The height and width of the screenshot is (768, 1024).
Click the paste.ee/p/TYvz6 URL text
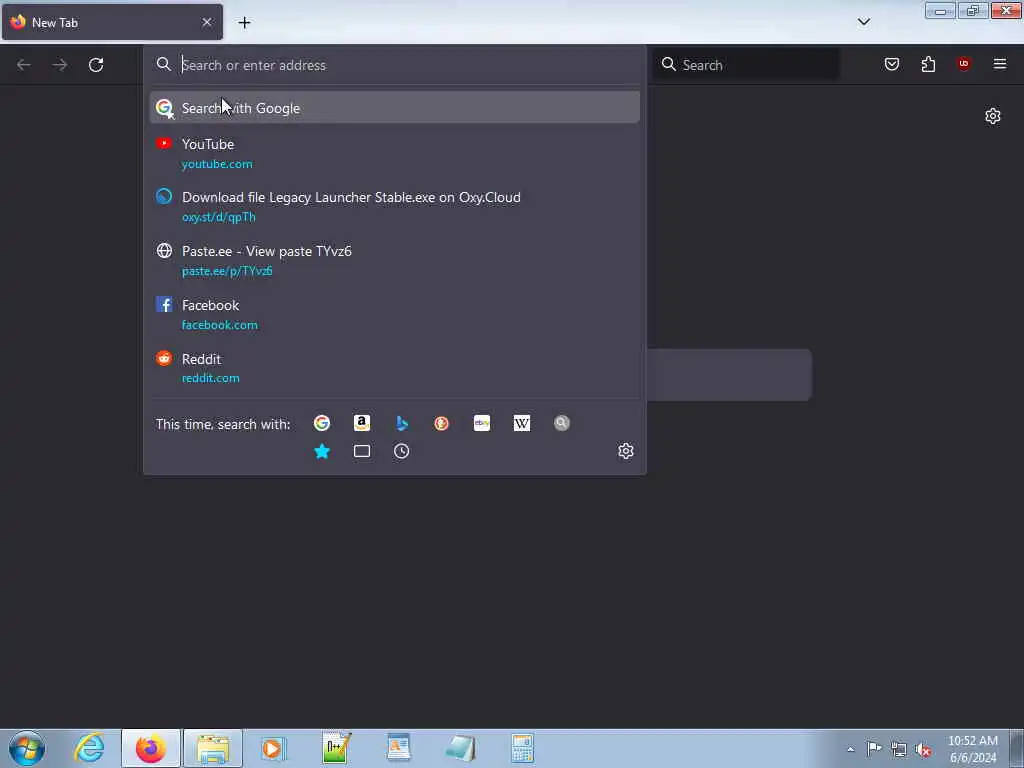point(227,271)
